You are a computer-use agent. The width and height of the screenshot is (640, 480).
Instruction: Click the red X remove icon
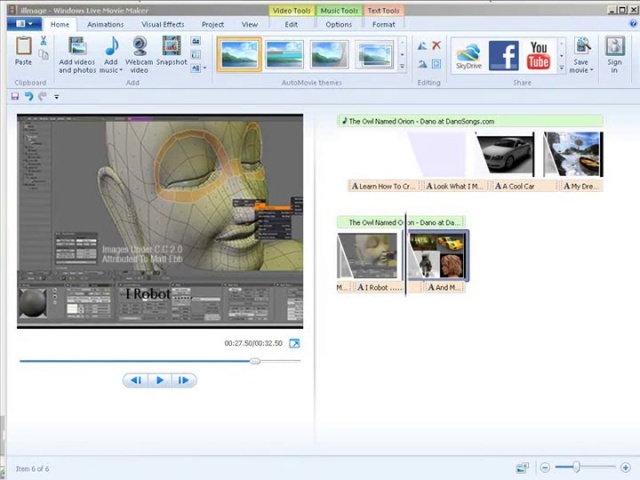tap(436, 46)
